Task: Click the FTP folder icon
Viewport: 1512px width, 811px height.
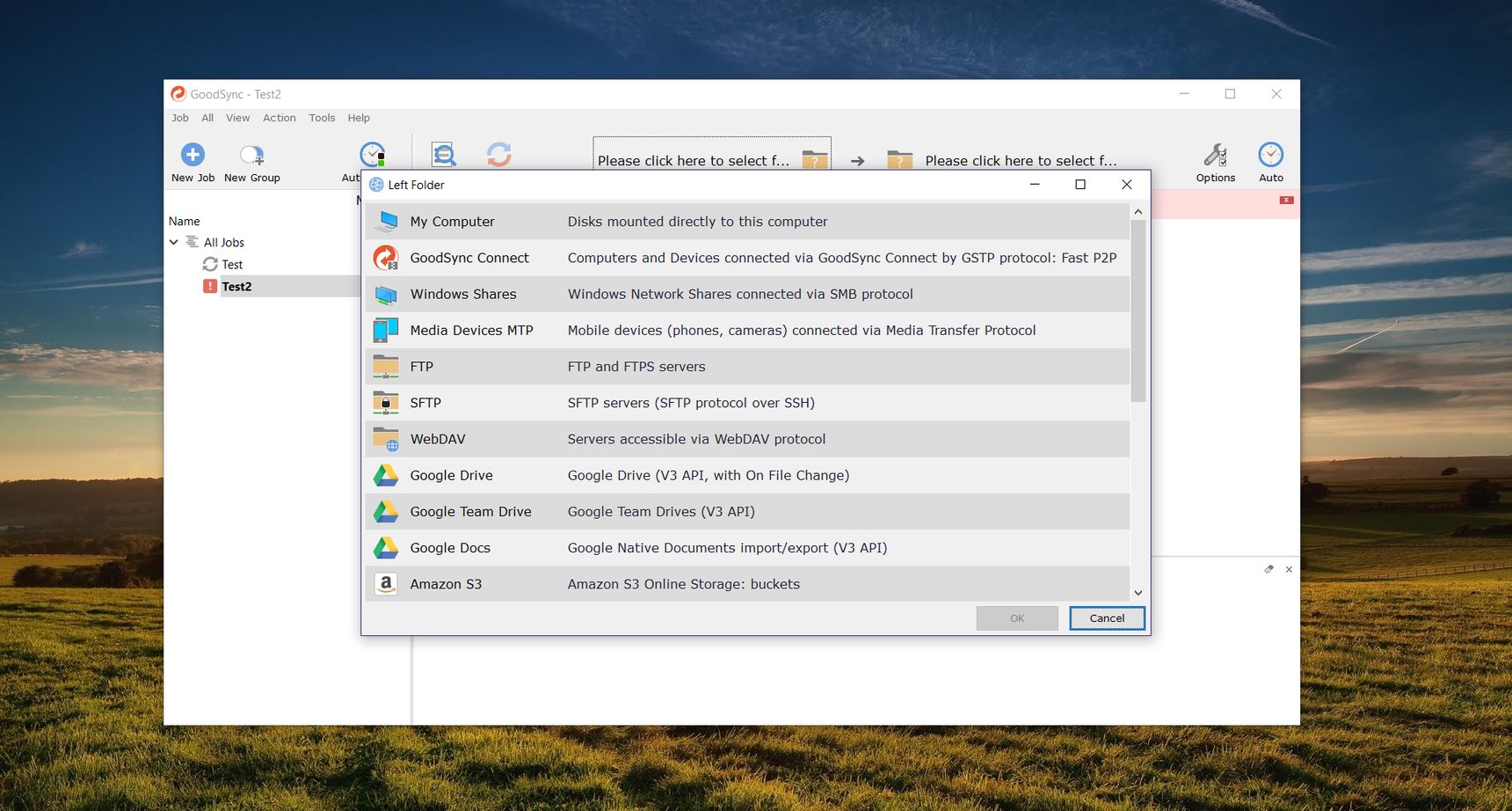Action: (386, 366)
